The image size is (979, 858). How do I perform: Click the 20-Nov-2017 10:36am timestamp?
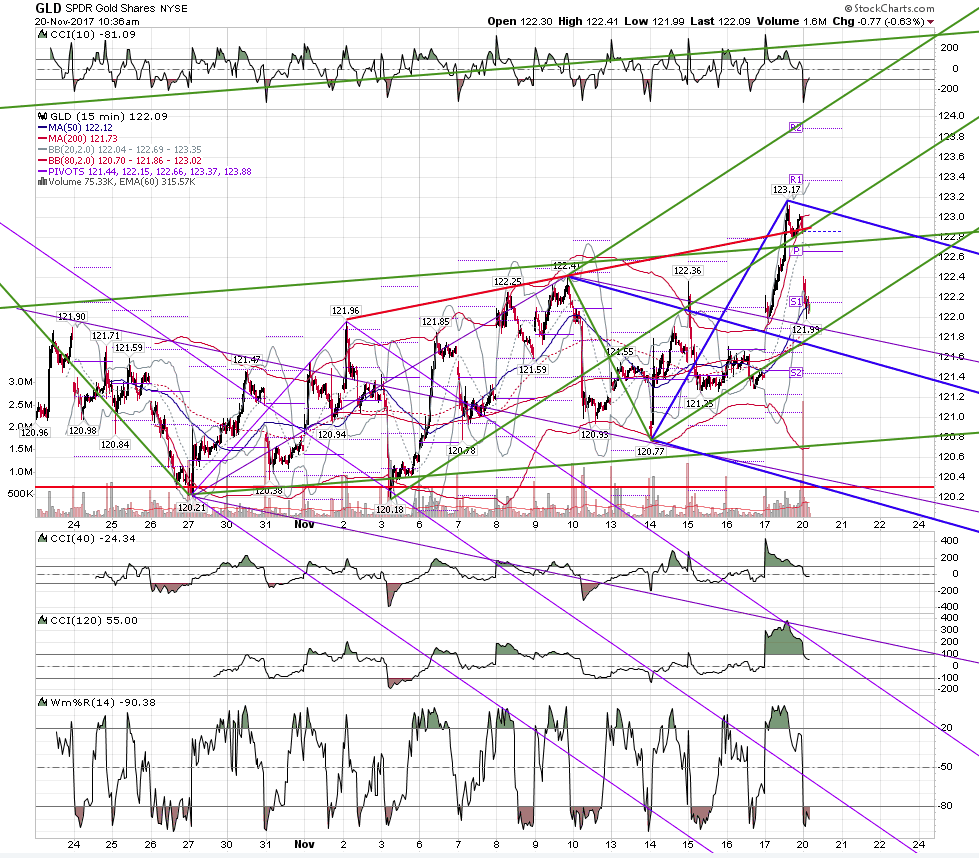tap(87, 21)
